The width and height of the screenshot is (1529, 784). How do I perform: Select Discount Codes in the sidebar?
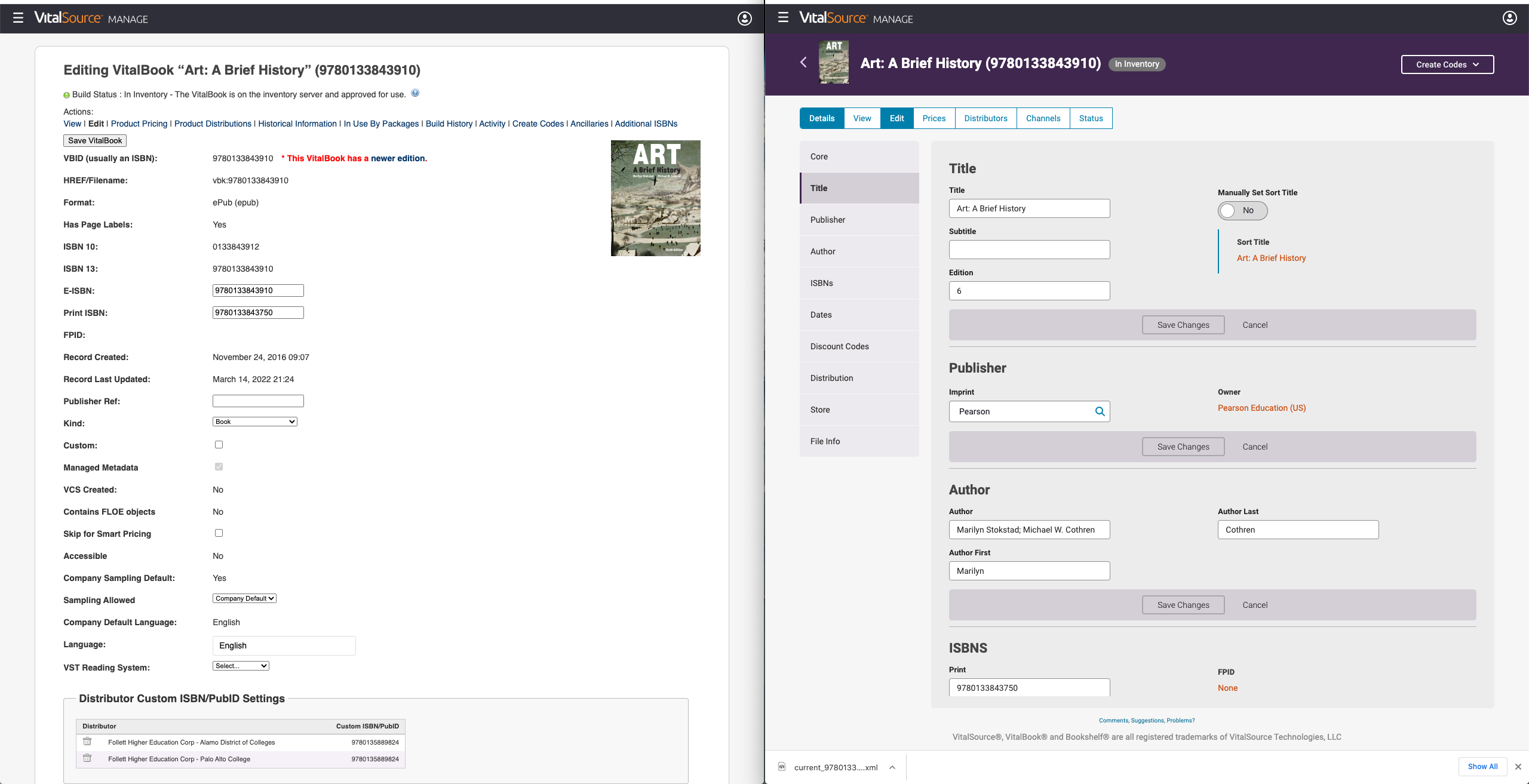[859, 346]
